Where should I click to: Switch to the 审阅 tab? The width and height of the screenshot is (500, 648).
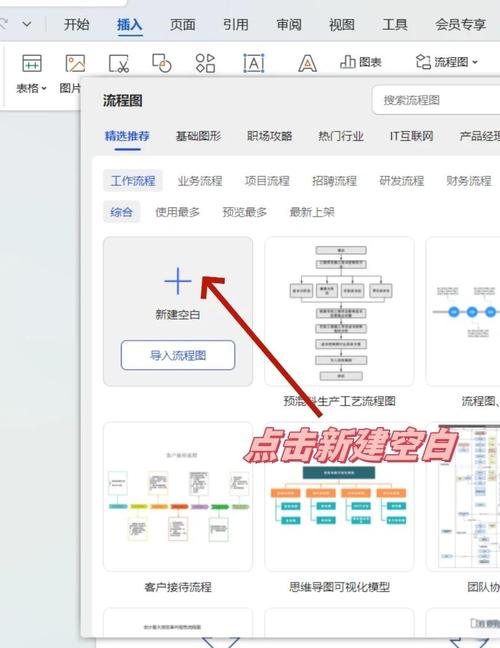(x=289, y=25)
